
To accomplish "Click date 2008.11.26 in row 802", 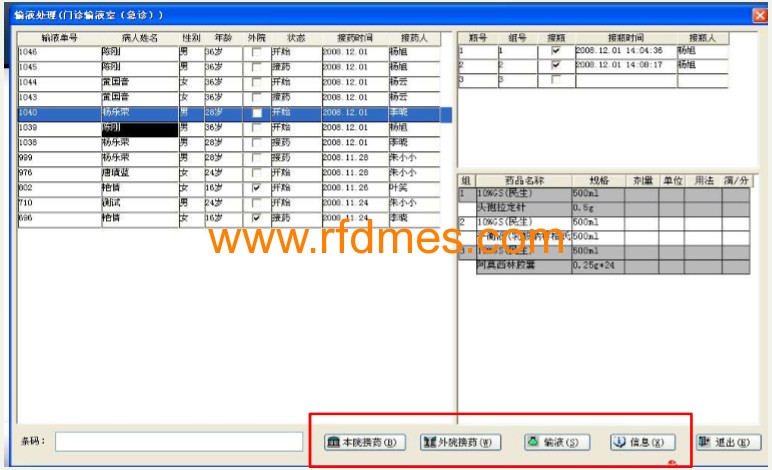I will 345,188.
